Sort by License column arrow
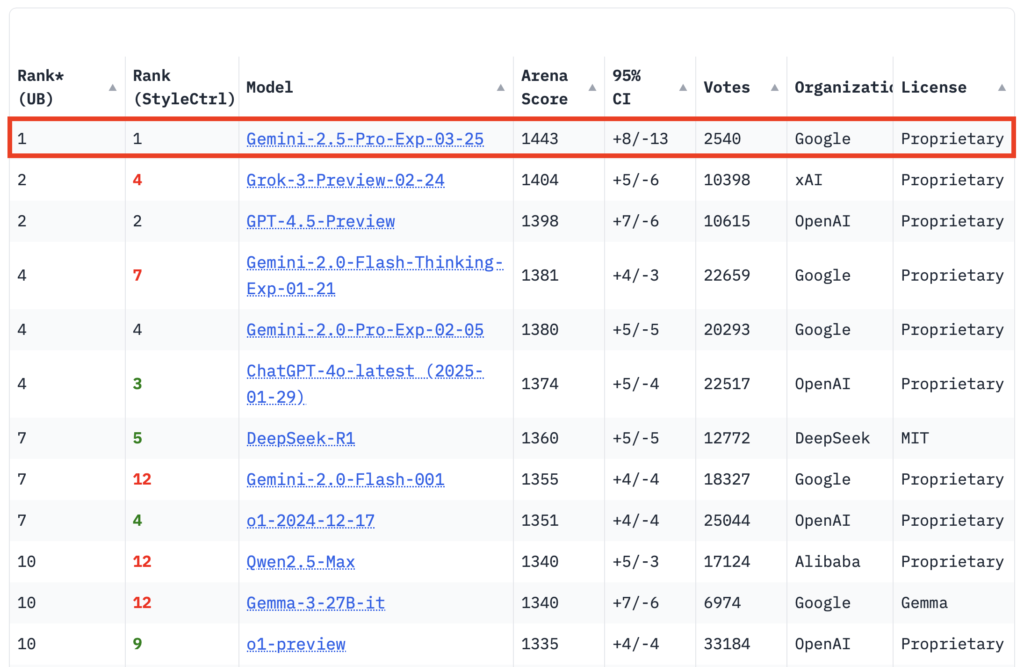This screenshot has width=1024, height=667. tap(1002, 88)
